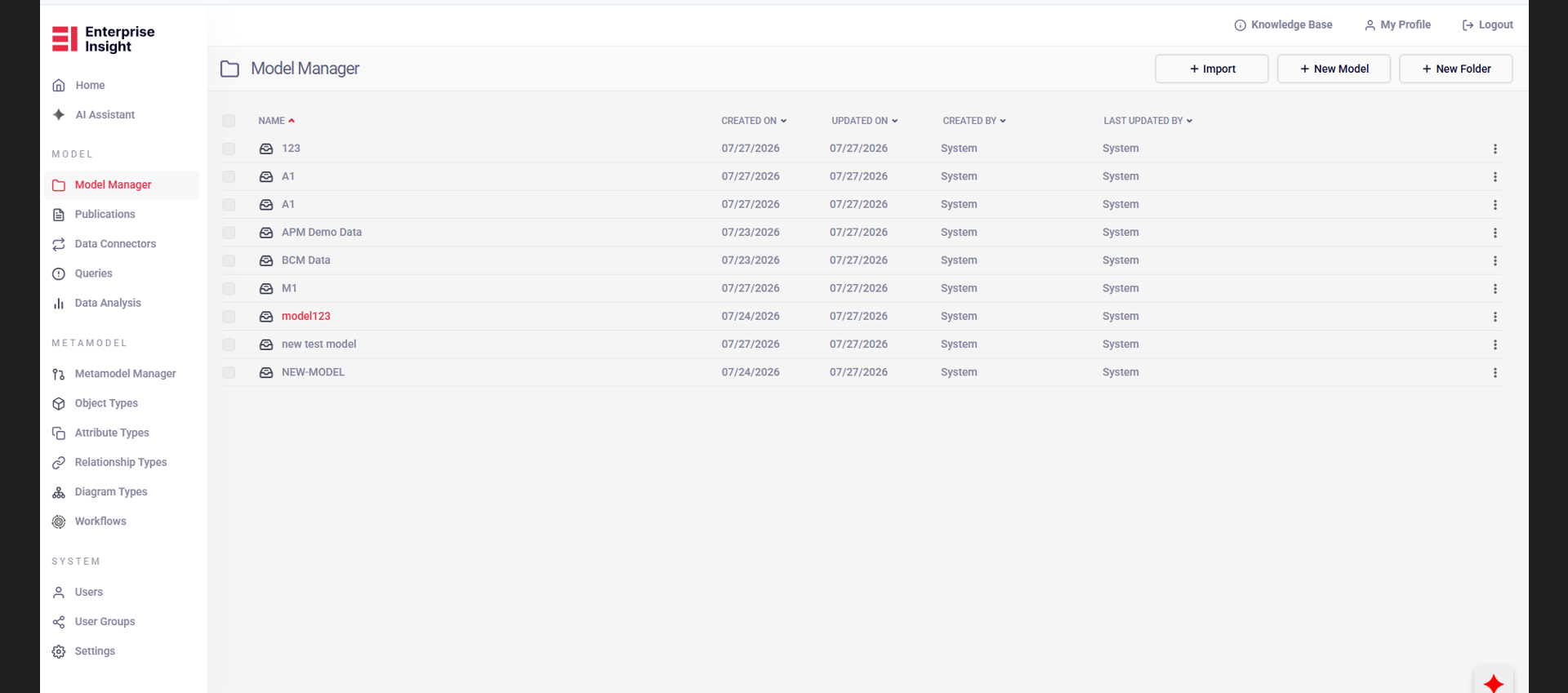Check the box for M1
This screenshot has width=1568, height=693.
[229, 288]
